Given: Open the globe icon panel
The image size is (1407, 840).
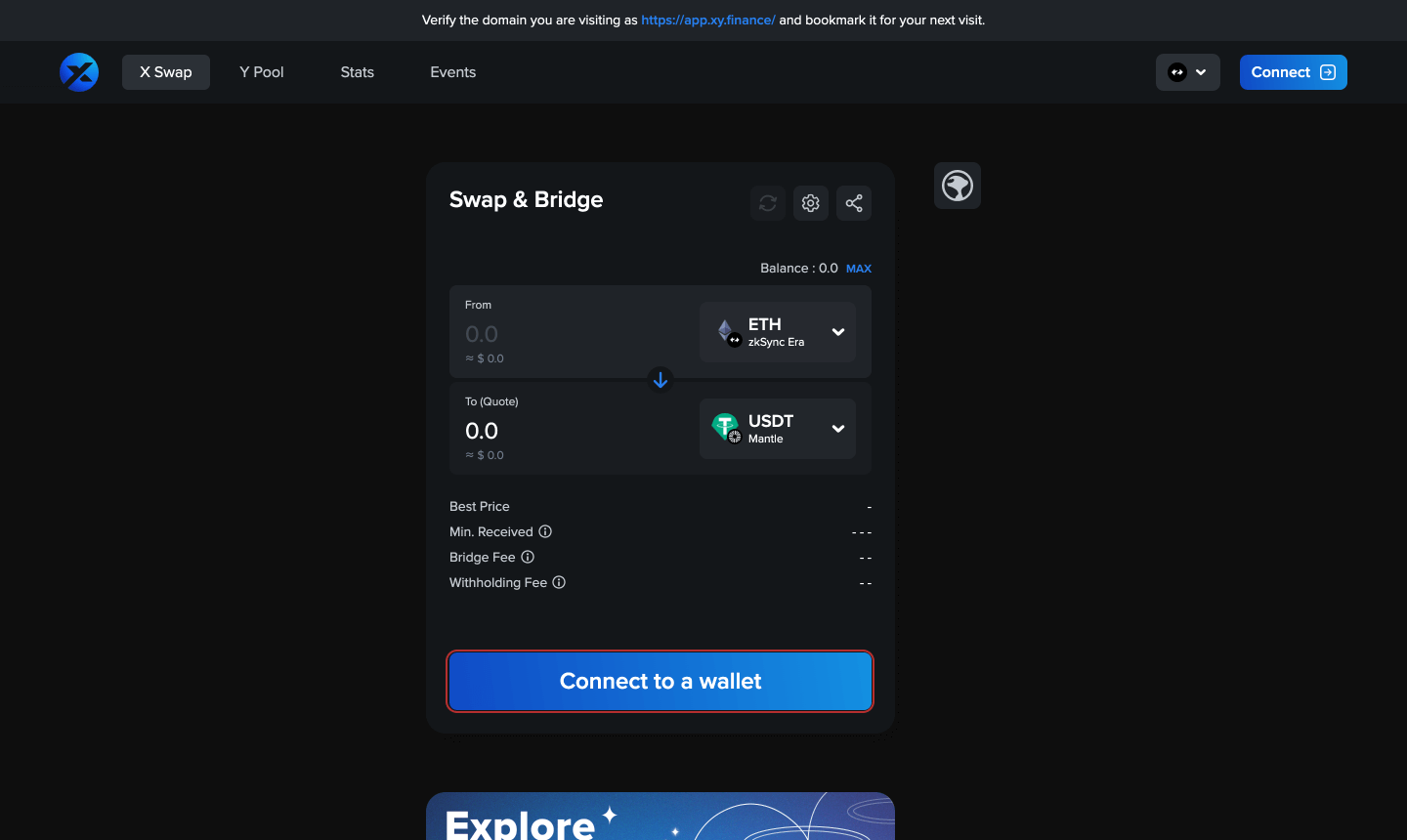Looking at the screenshot, I should pyautogui.click(x=958, y=186).
